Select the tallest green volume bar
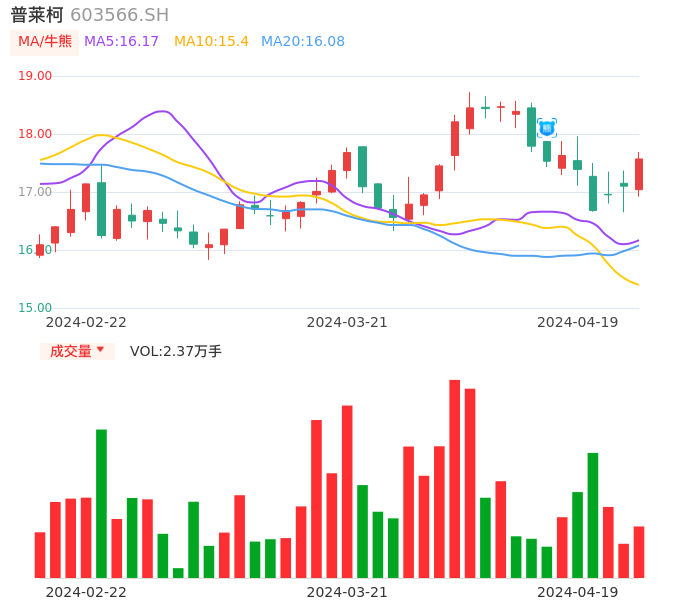The image size is (686, 606). (x=101, y=503)
